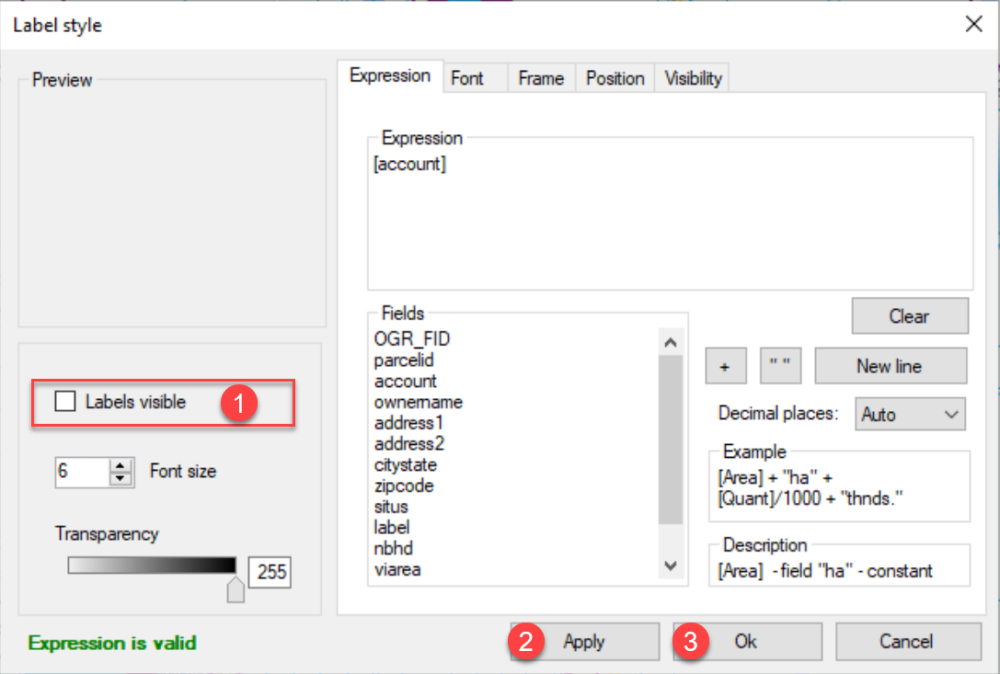1000x674 pixels.
Task: Clear the expression field
Action: [x=909, y=315]
